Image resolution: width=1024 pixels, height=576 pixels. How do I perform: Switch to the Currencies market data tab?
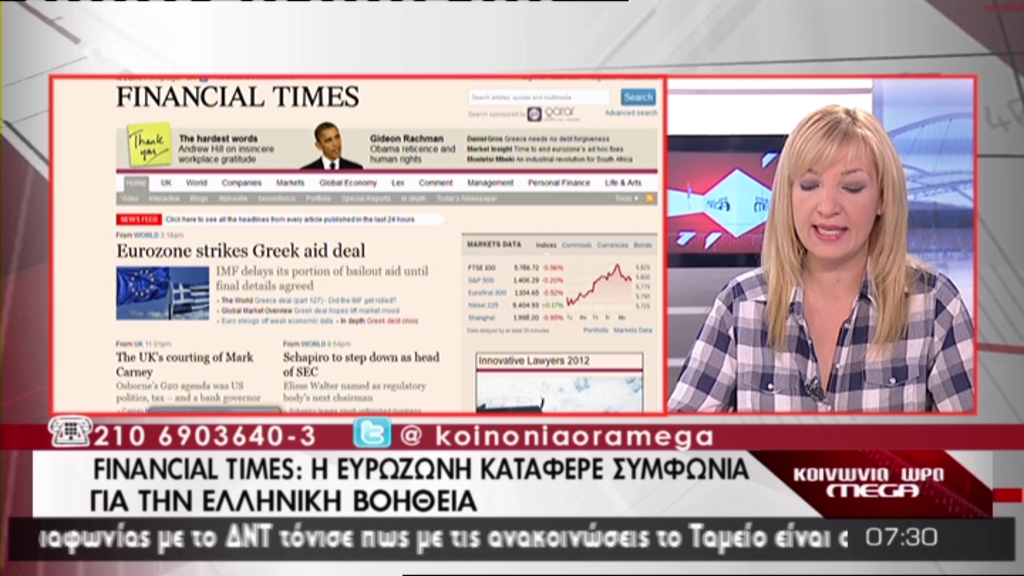pyautogui.click(x=612, y=244)
